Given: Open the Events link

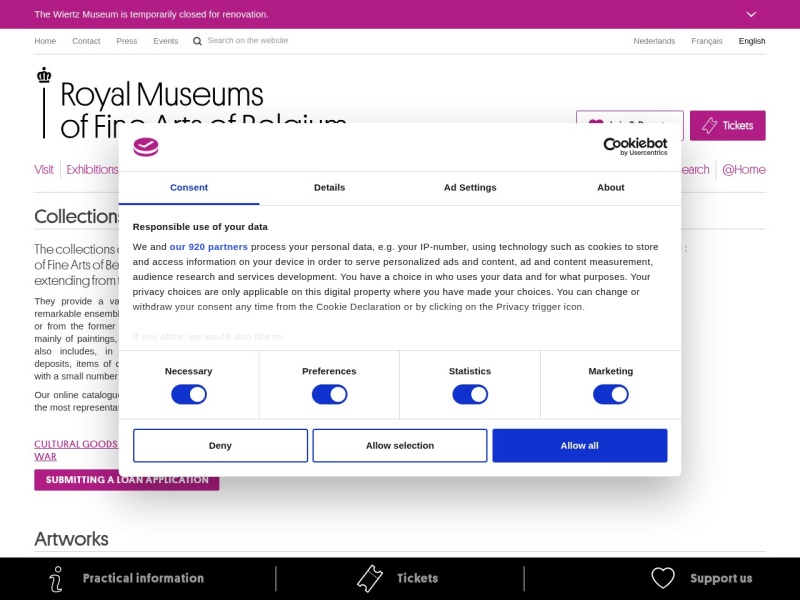Looking at the screenshot, I should point(166,41).
